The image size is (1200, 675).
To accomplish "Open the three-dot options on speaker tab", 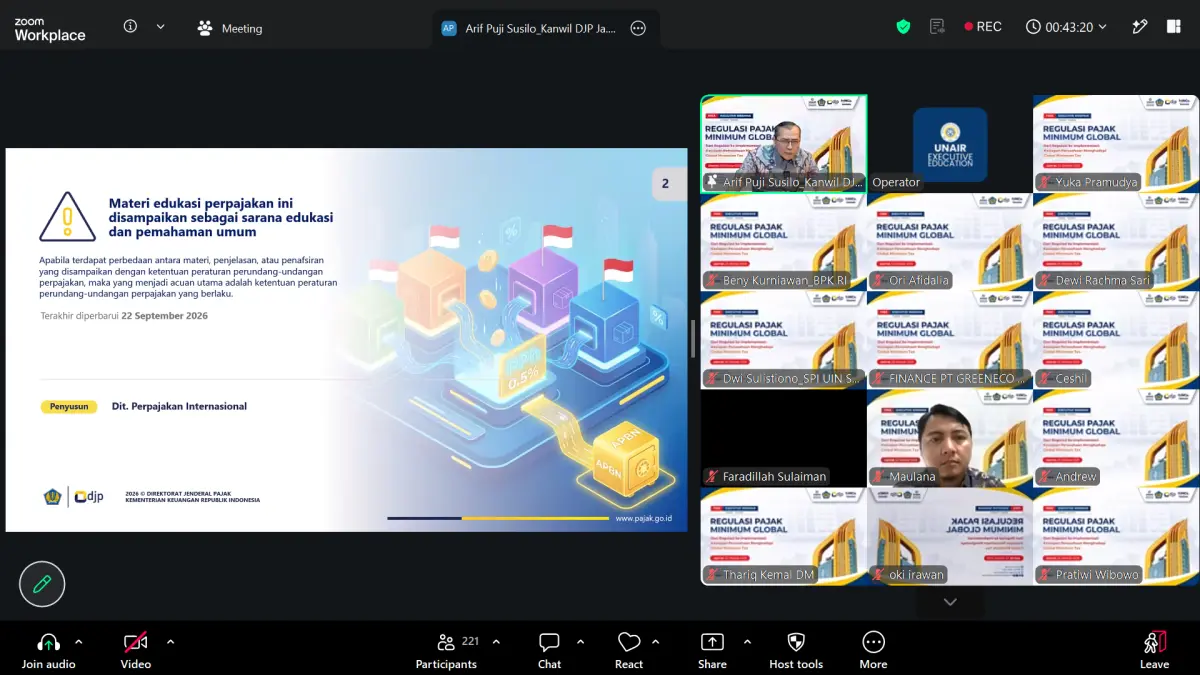I will coord(638,28).
